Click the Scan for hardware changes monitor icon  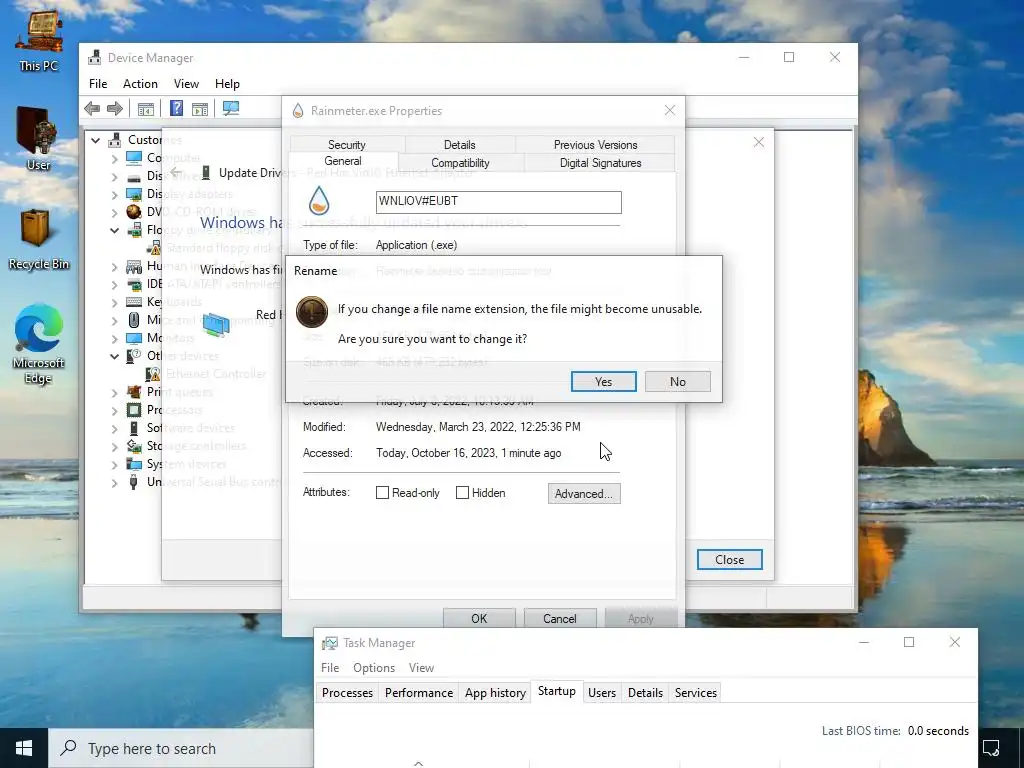coord(231,108)
